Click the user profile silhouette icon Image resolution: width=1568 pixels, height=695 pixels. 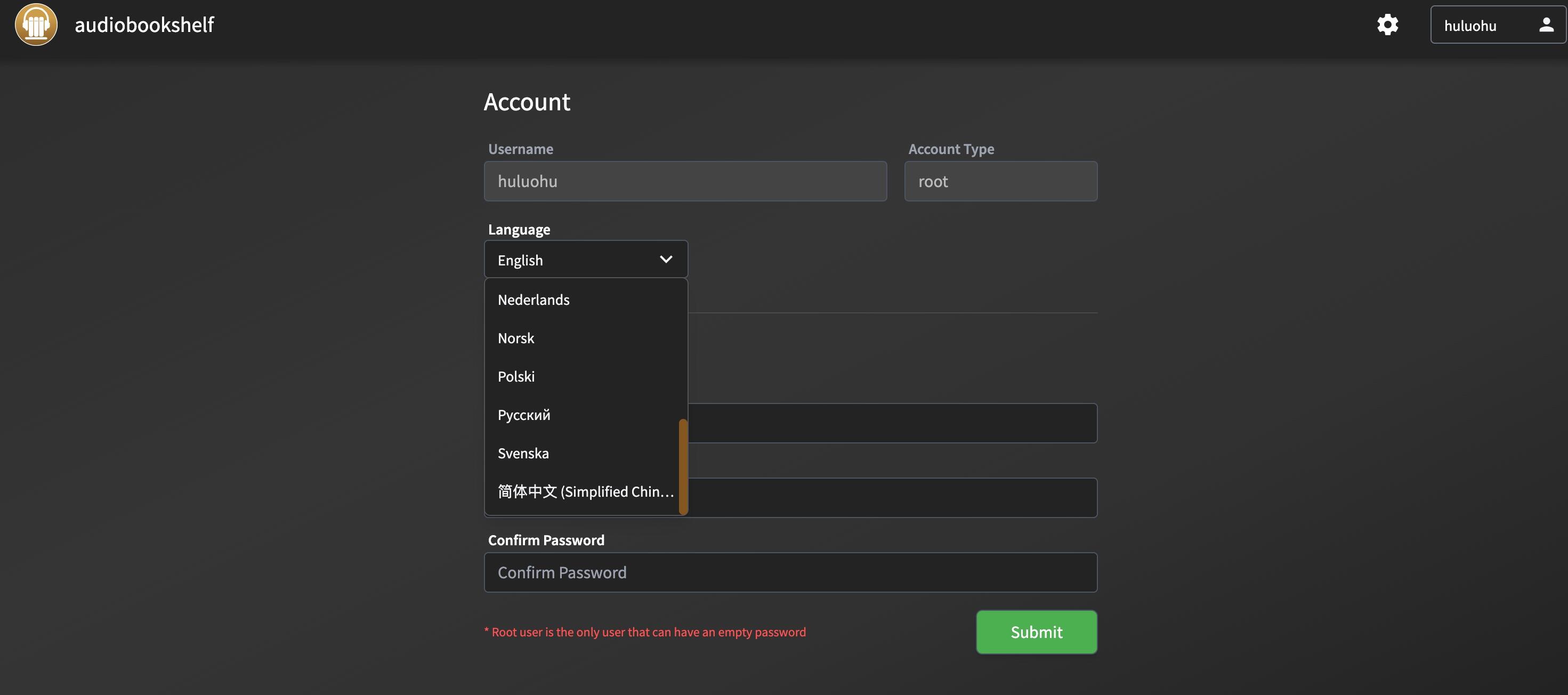pos(1546,25)
